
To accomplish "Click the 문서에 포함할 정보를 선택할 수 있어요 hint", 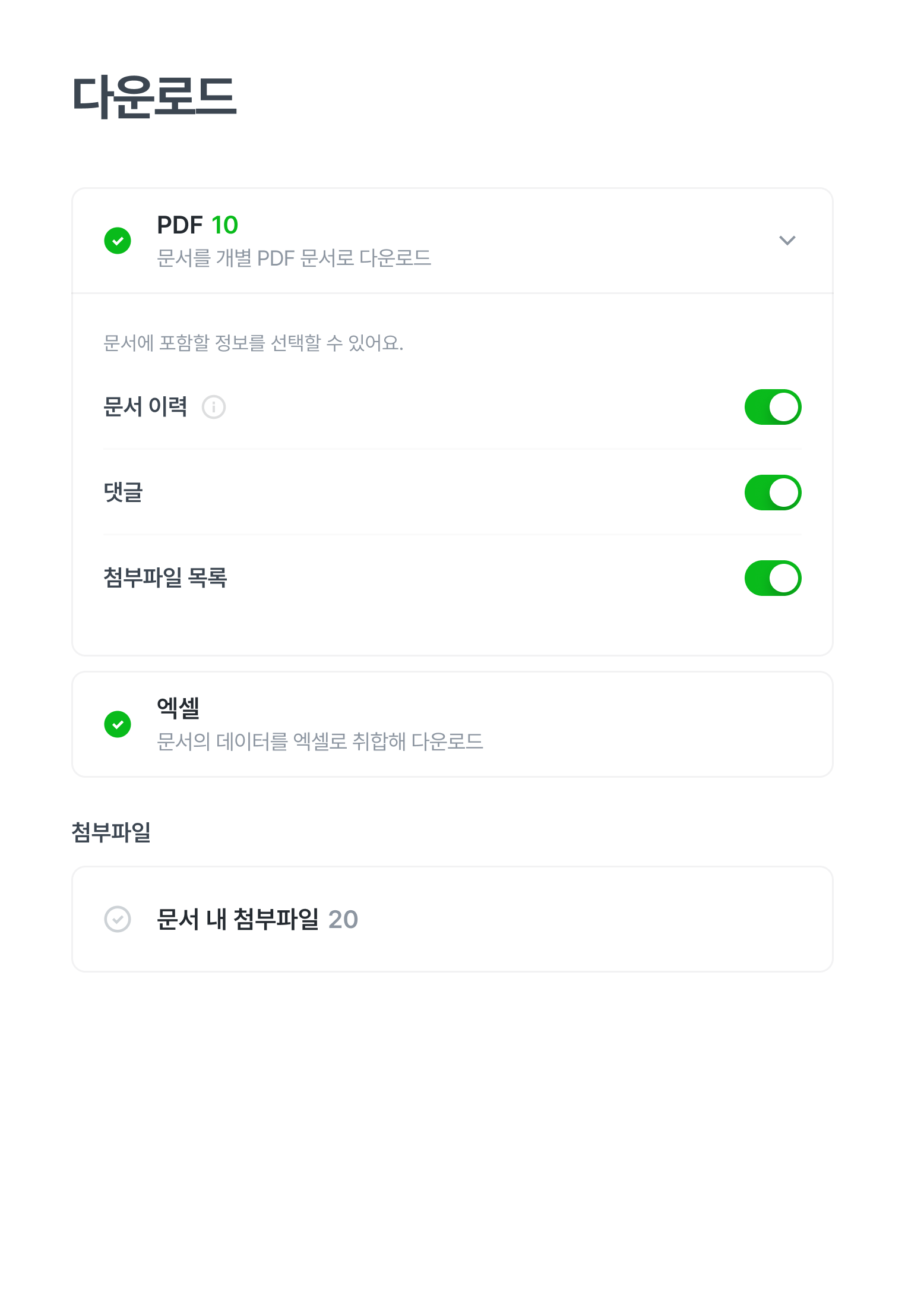I will click(x=253, y=343).
